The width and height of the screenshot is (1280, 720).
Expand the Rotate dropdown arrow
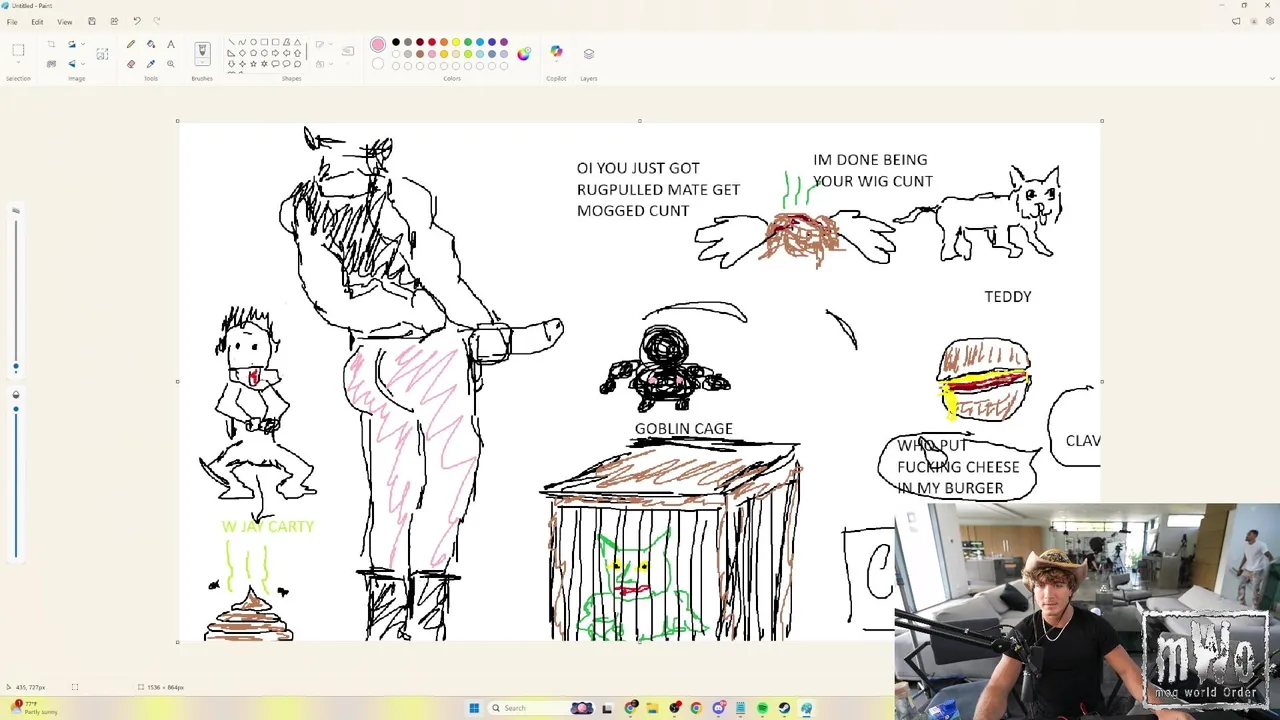82,44
